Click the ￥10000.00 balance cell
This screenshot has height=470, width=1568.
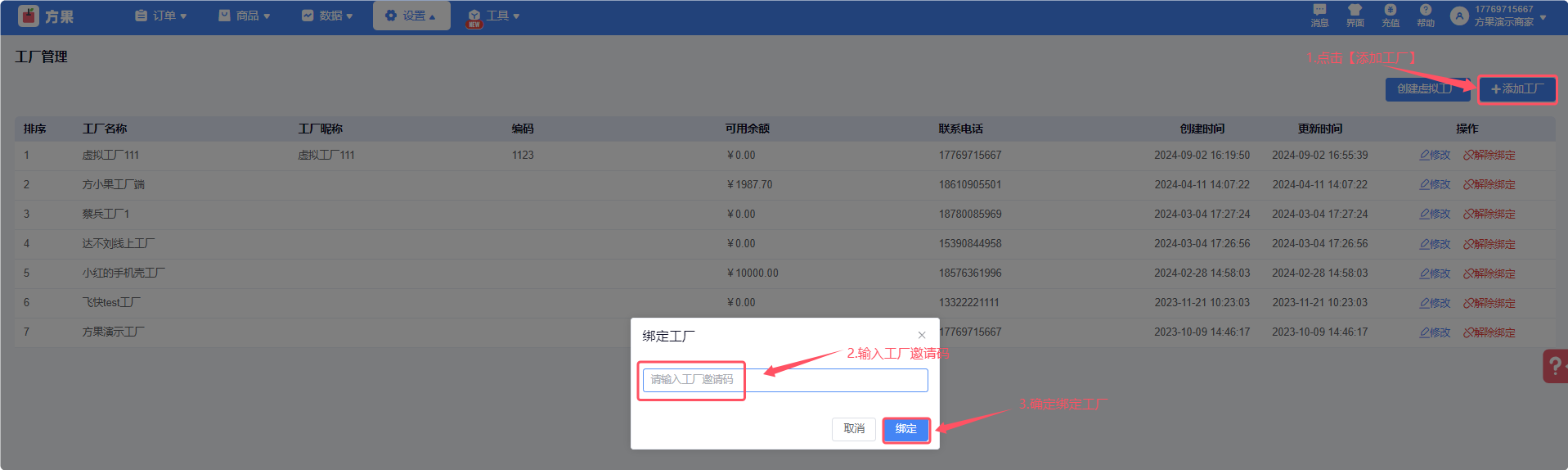coord(753,273)
